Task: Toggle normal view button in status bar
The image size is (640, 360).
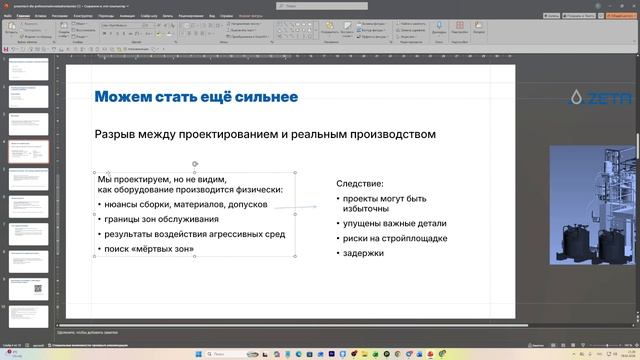Action: (553, 345)
